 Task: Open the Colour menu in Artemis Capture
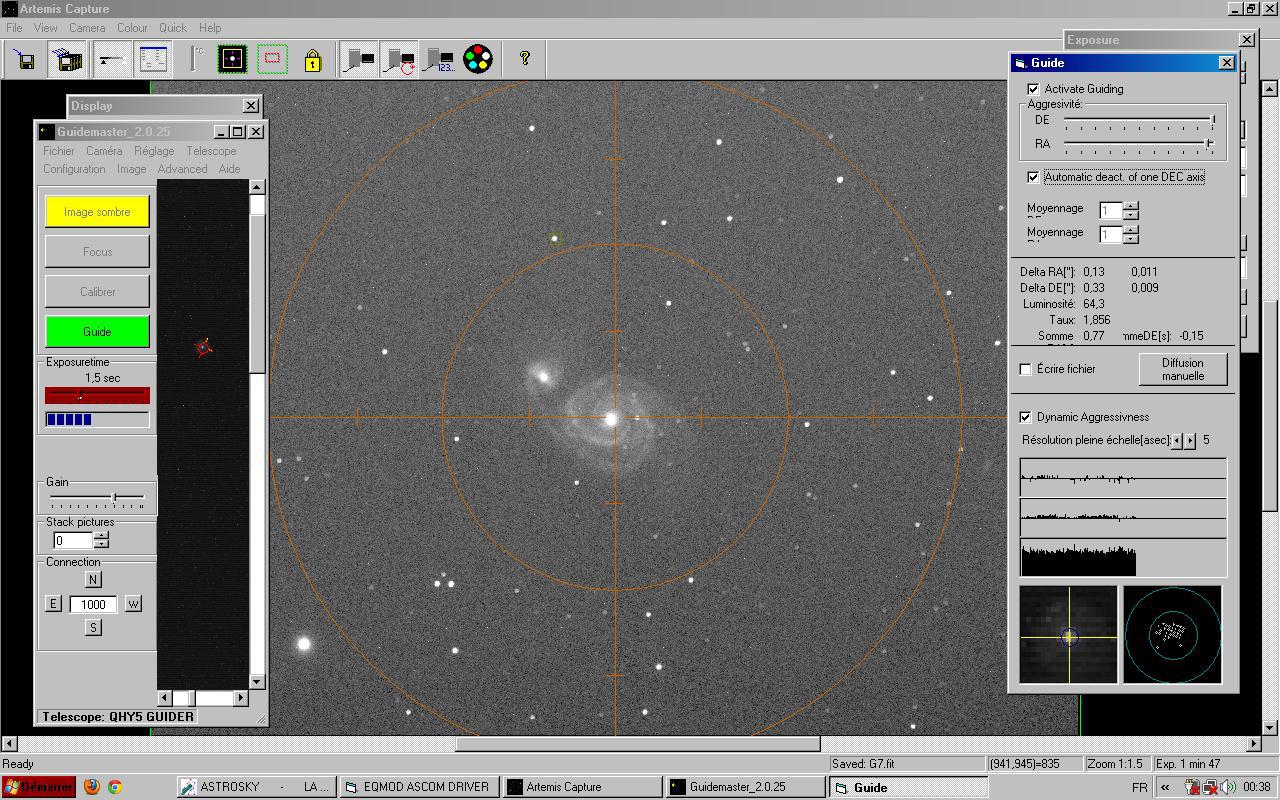[x=132, y=28]
